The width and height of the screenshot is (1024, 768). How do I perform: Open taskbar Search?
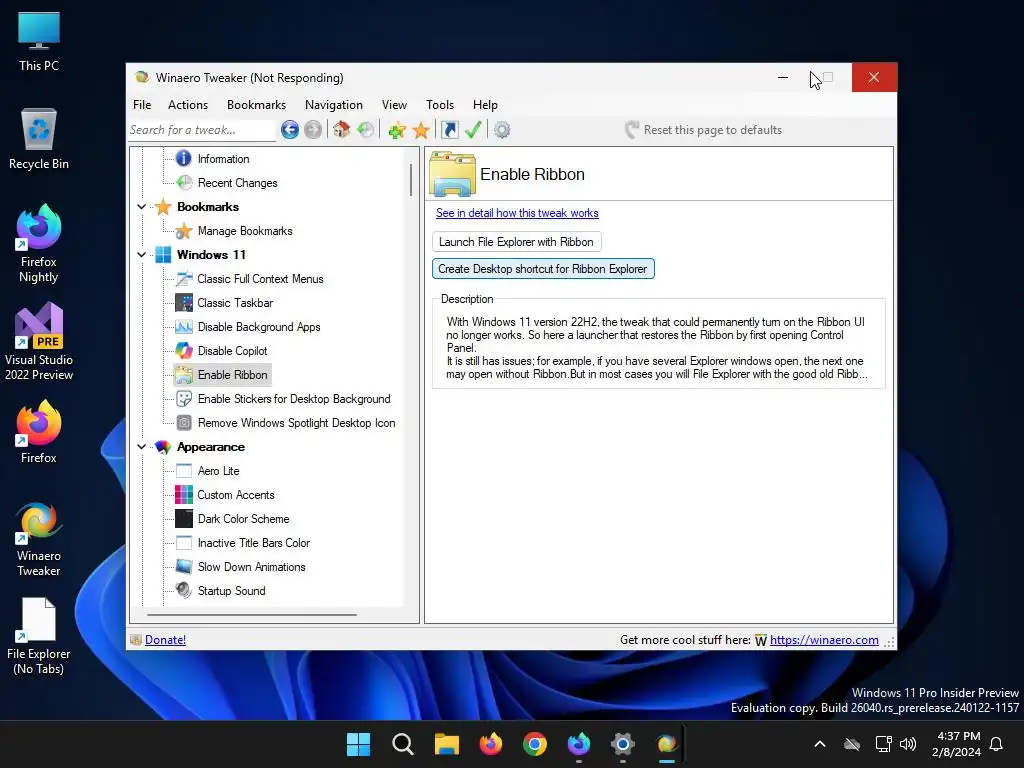tap(402, 744)
